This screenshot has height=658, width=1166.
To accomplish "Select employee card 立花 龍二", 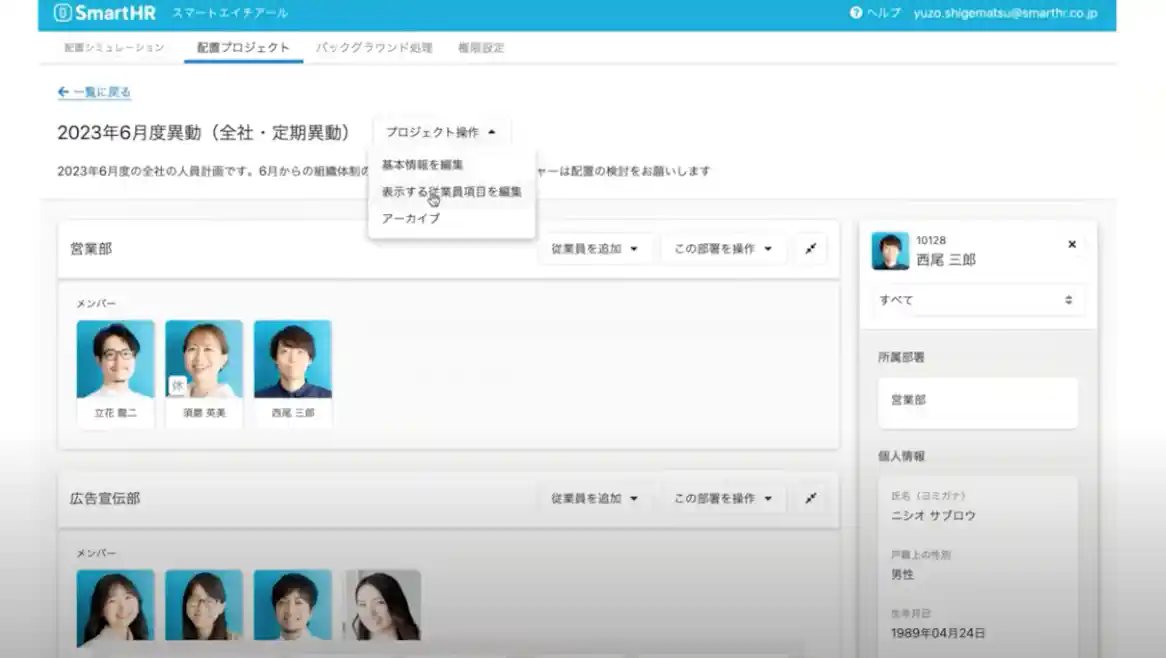I will pos(116,372).
